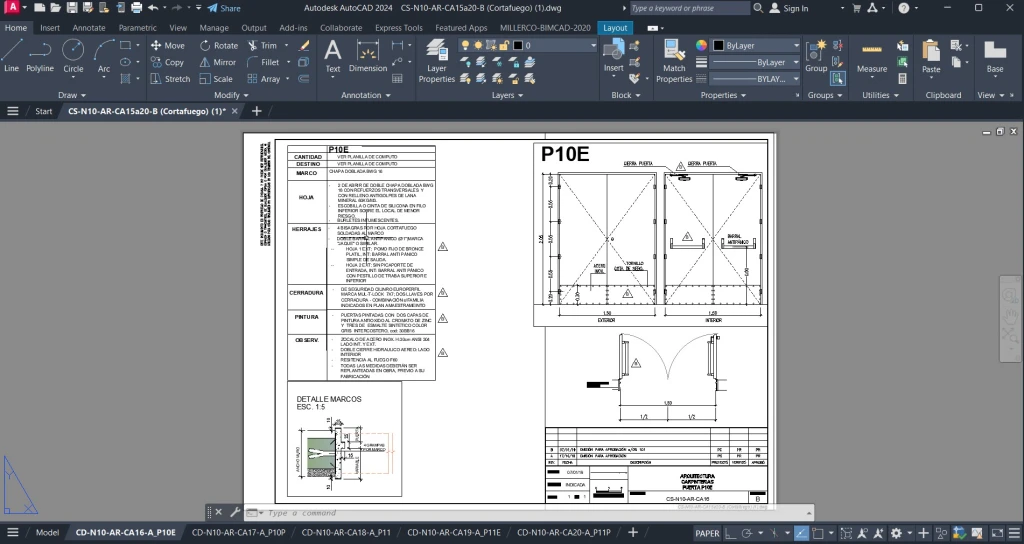Screen dimensions: 1024x544
Task: Toggle 2D Object Snap in status bar
Action: point(818,533)
